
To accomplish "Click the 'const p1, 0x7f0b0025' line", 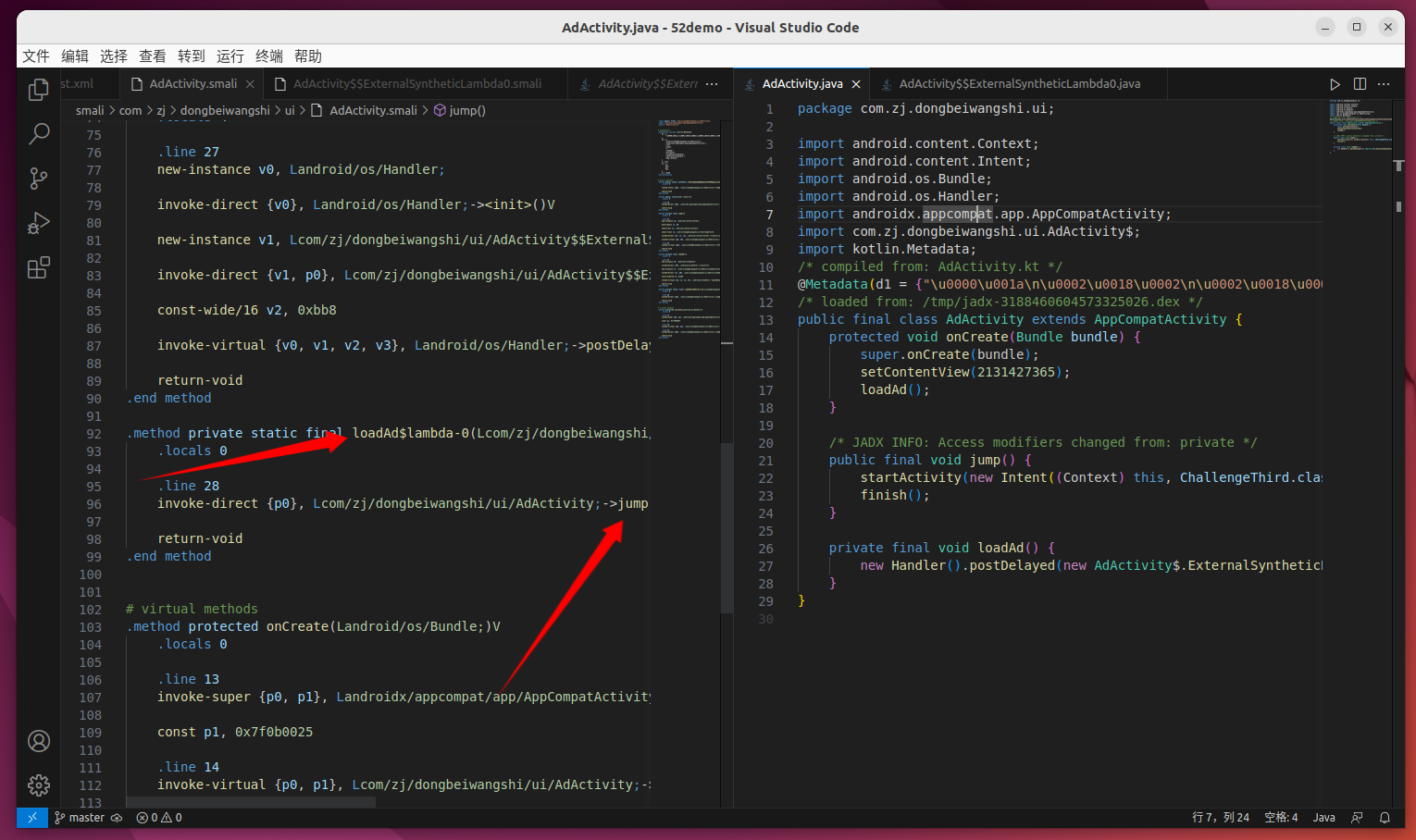I will click(x=235, y=733).
